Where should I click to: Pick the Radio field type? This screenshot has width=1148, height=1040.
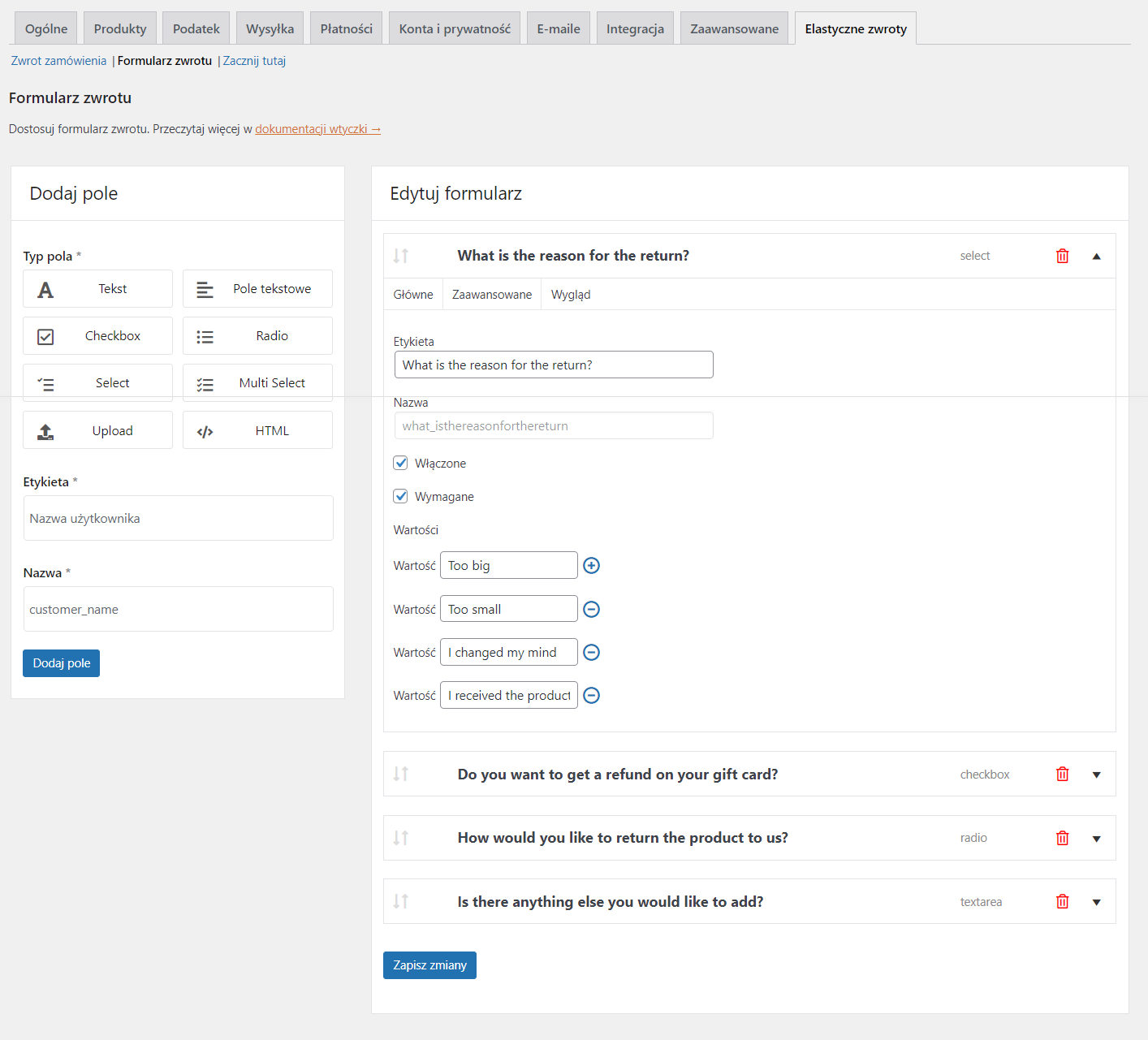point(257,336)
